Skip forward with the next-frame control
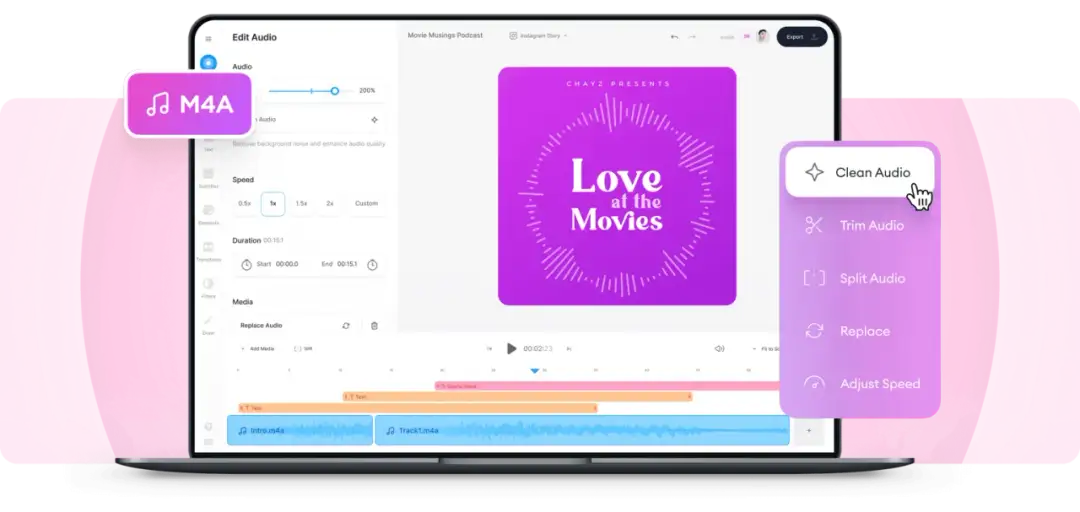Image resolution: width=1080 pixels, height=512 pixels. tap(568, 349)
